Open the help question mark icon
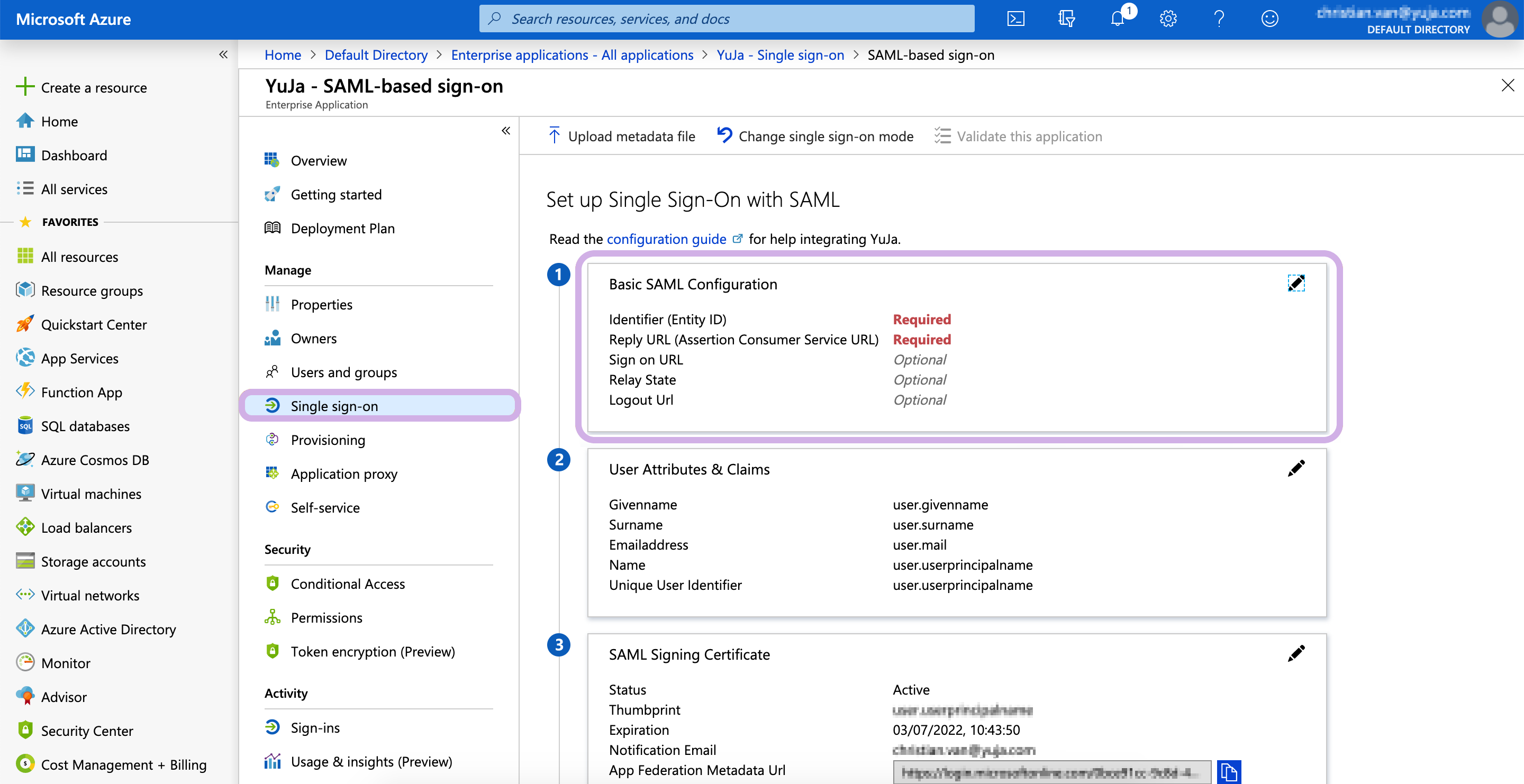This screenshot has width=1524, height=784. tap(1219, 19)
